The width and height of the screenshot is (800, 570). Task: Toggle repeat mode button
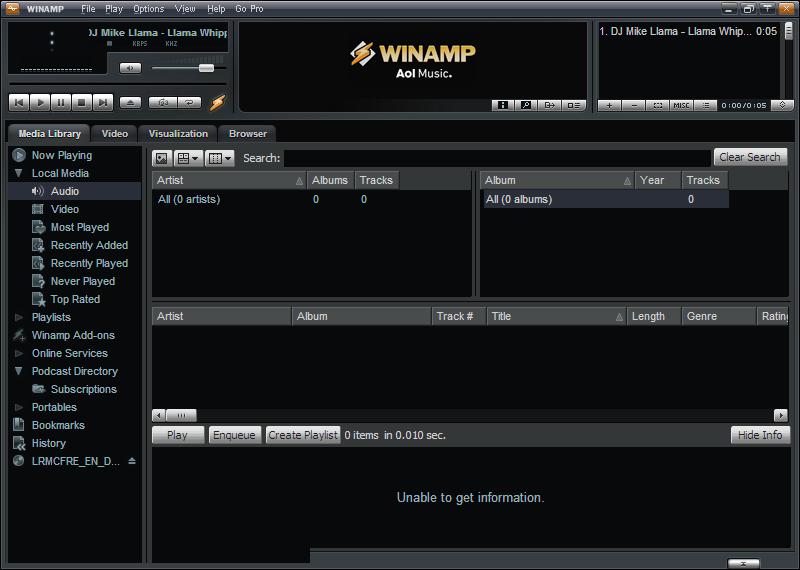point(188,102)
